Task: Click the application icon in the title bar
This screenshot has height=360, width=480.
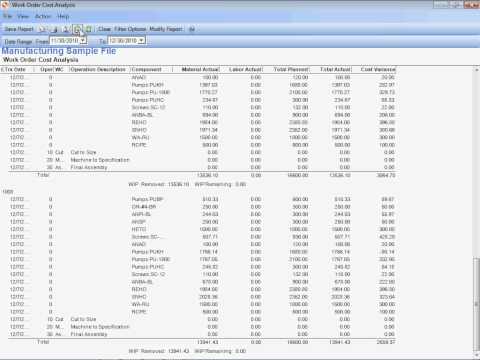Action: [x=5, y=5]
